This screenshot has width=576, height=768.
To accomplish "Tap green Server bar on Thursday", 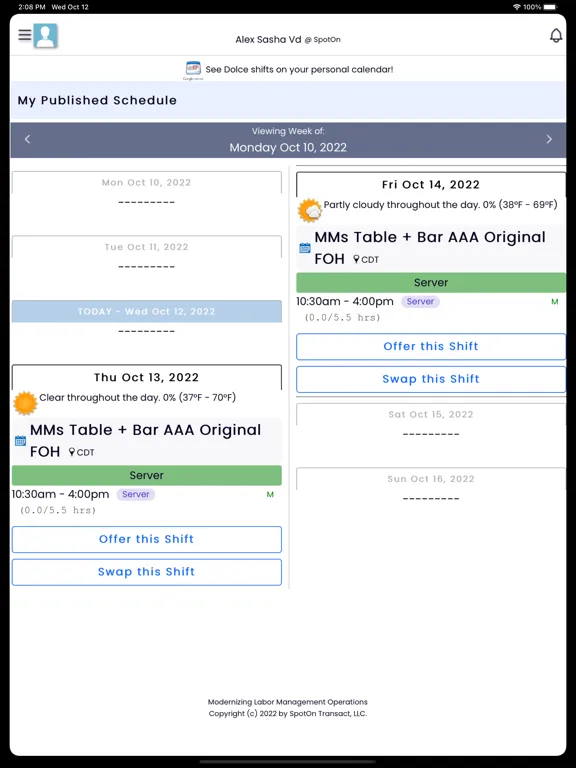I will tap(146, 475).
